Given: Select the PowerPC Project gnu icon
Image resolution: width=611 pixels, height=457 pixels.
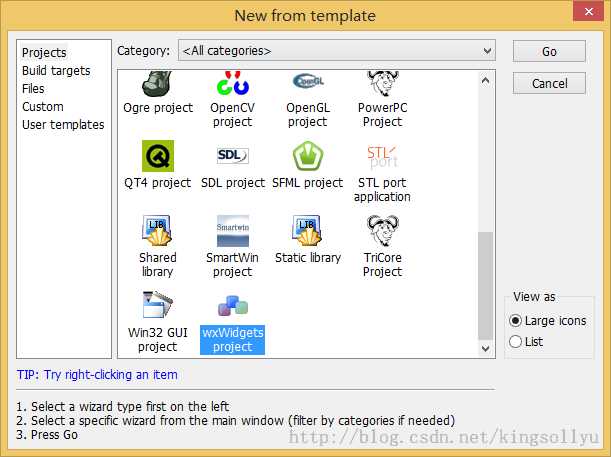Looking at the screenshot, I should (x=383, y=83).
